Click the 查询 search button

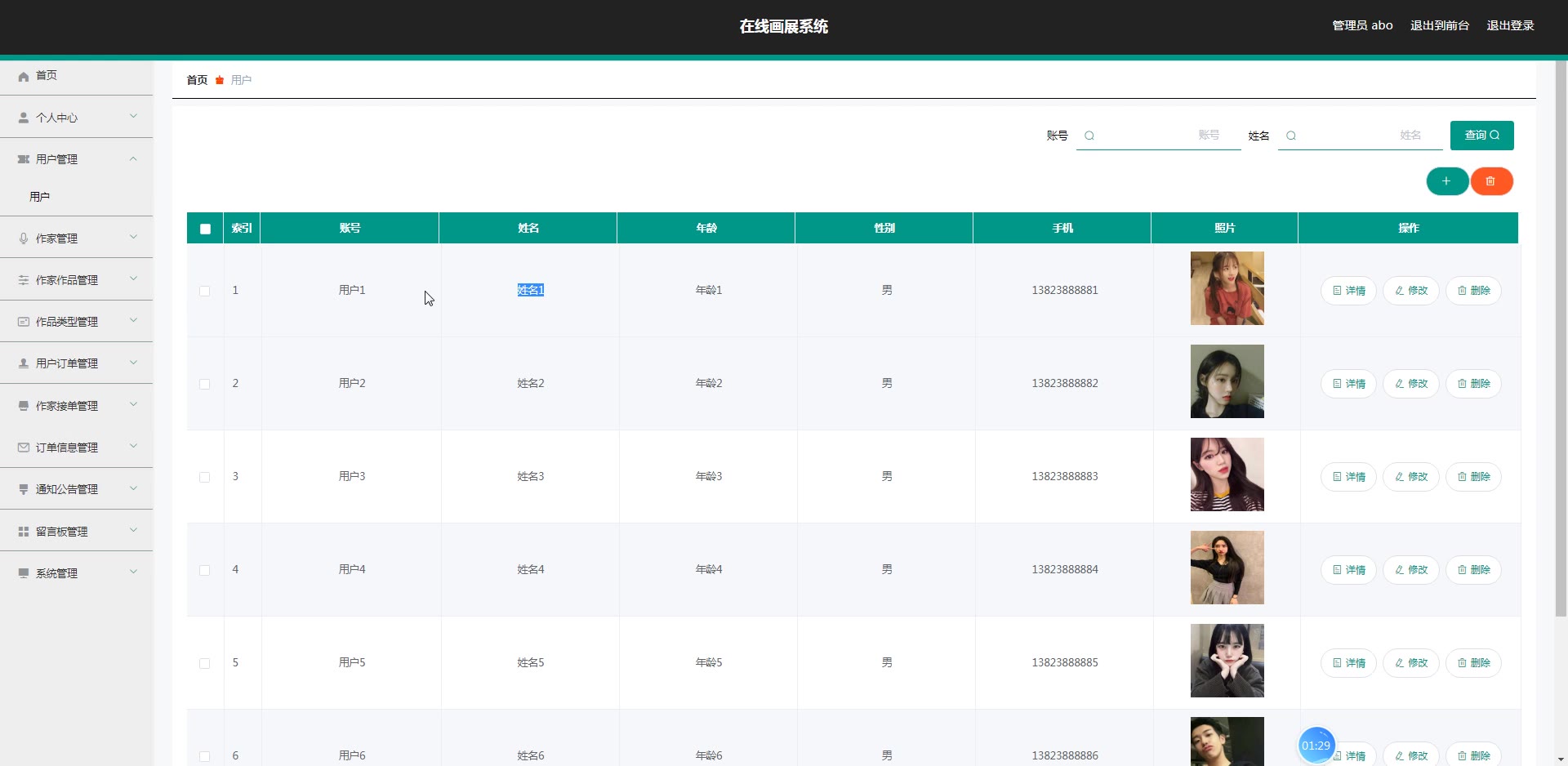[x=1481, y=136]
